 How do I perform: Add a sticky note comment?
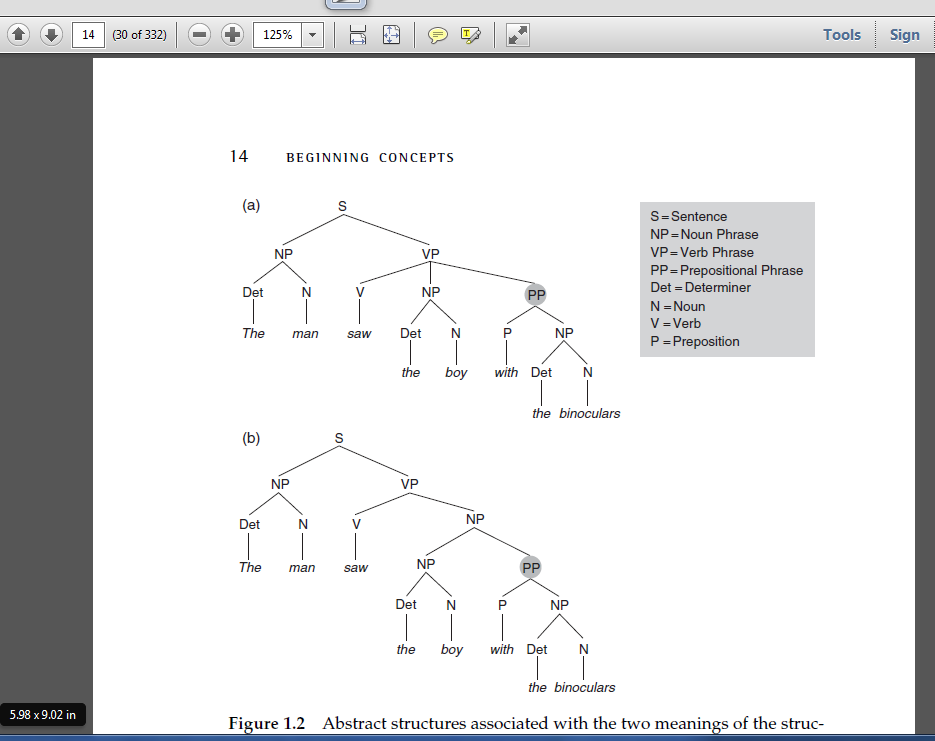(x=438, y=35)
